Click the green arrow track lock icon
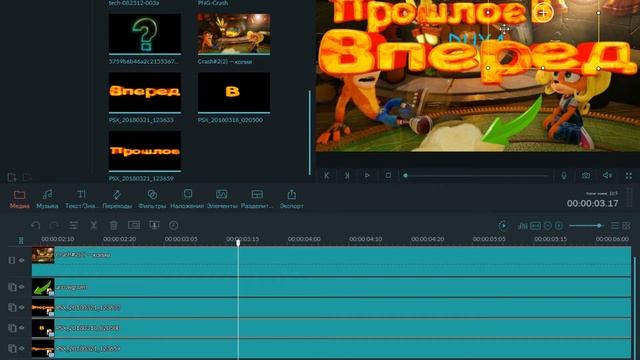The height and width of the screenshot is (360, 640). pos(12,287)
